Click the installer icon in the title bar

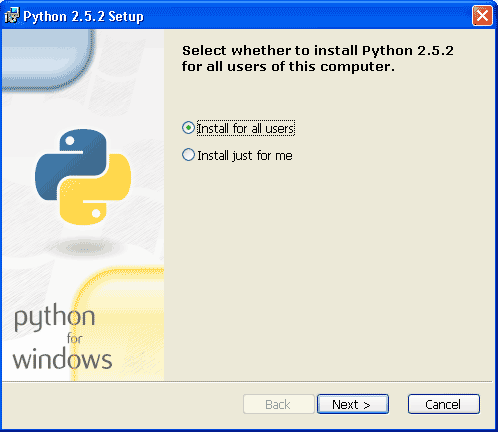point(12,16)
